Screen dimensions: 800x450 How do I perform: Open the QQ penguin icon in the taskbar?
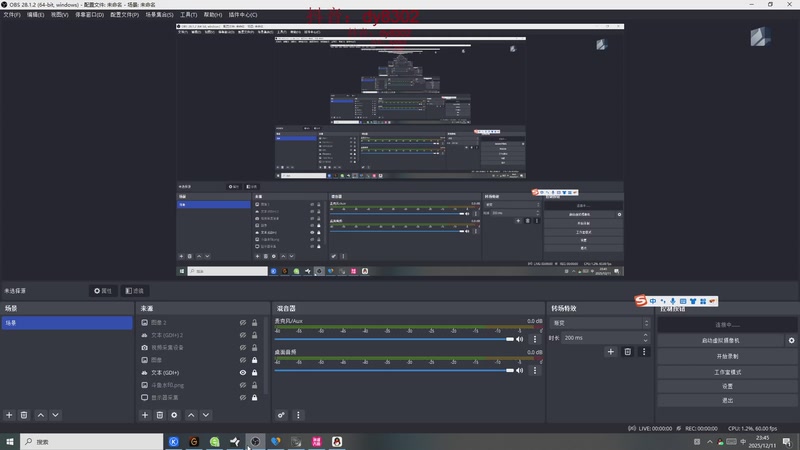click(x=337, y=441)
